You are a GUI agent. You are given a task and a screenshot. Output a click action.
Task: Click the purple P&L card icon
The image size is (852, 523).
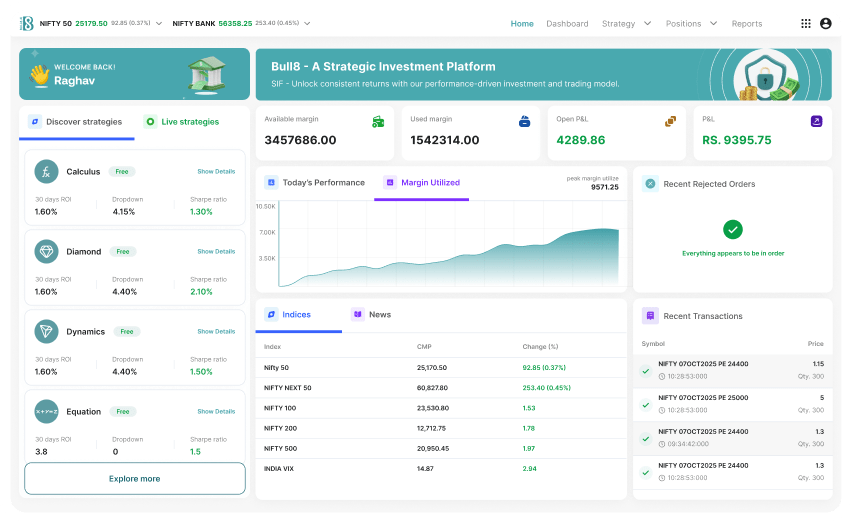(x=816, y=121)
